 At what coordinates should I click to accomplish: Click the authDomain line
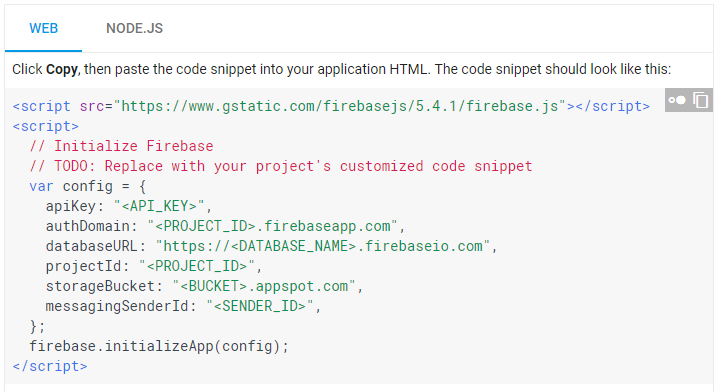pos(225,226)
